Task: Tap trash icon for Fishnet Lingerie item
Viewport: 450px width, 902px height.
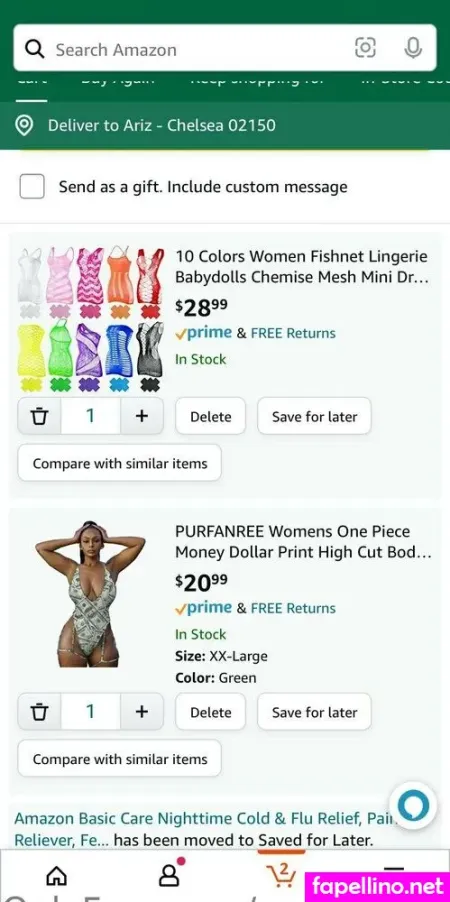Action: pos(39,416)
